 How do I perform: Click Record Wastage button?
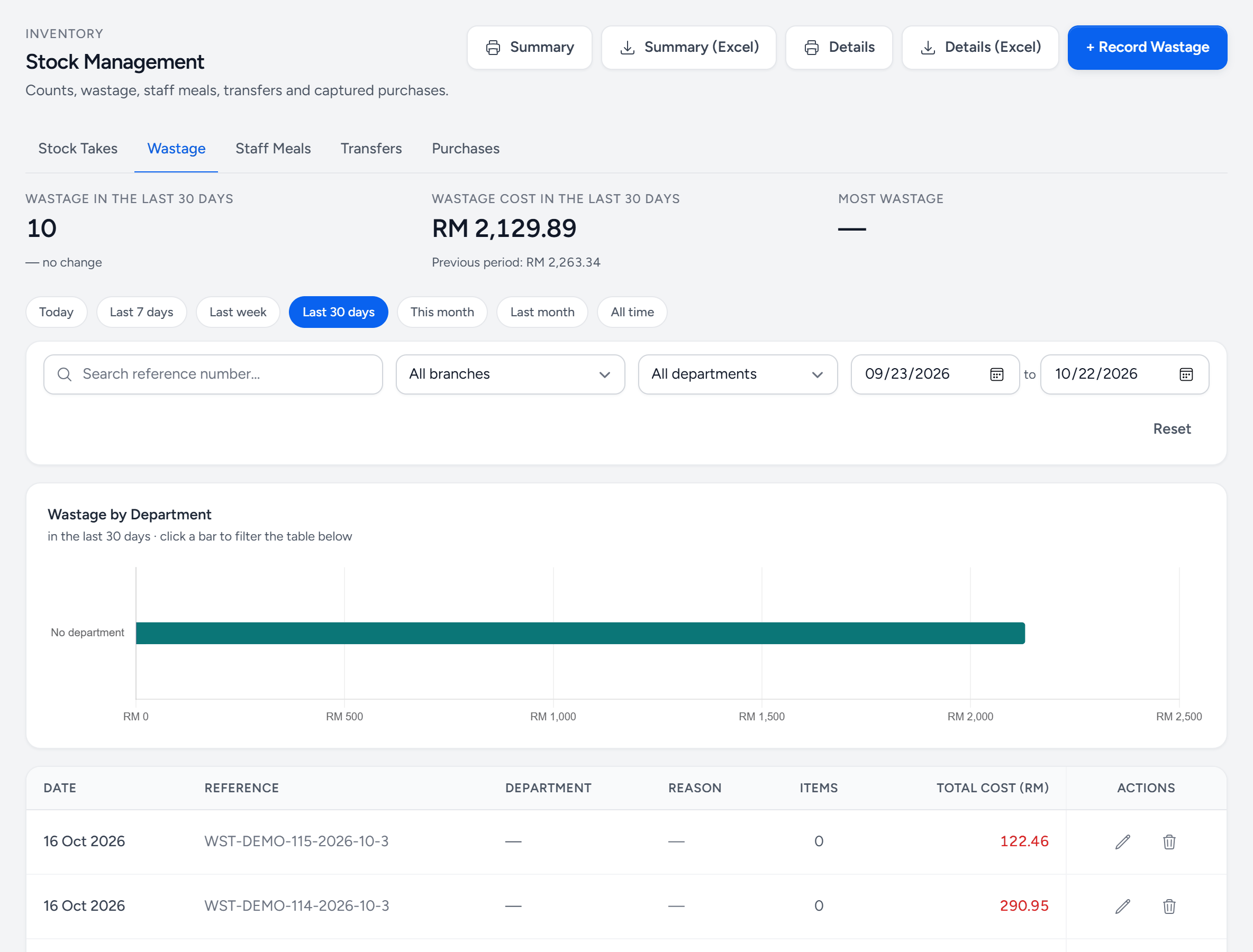tap(1147, 48)
